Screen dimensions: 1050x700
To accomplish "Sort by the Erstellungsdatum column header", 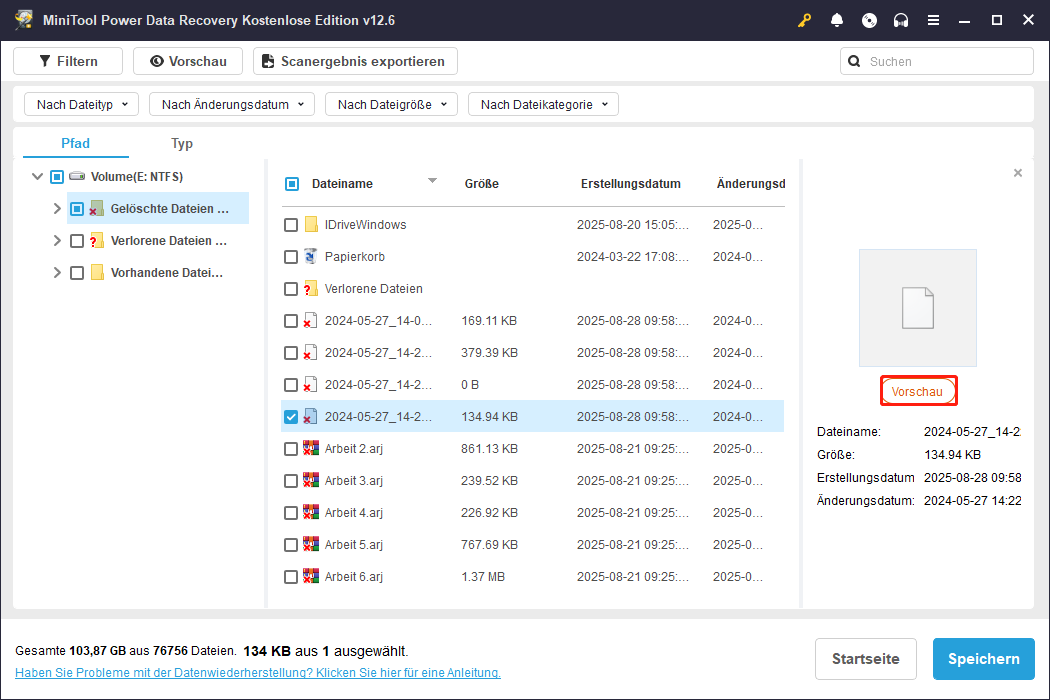I will point(630,184).
